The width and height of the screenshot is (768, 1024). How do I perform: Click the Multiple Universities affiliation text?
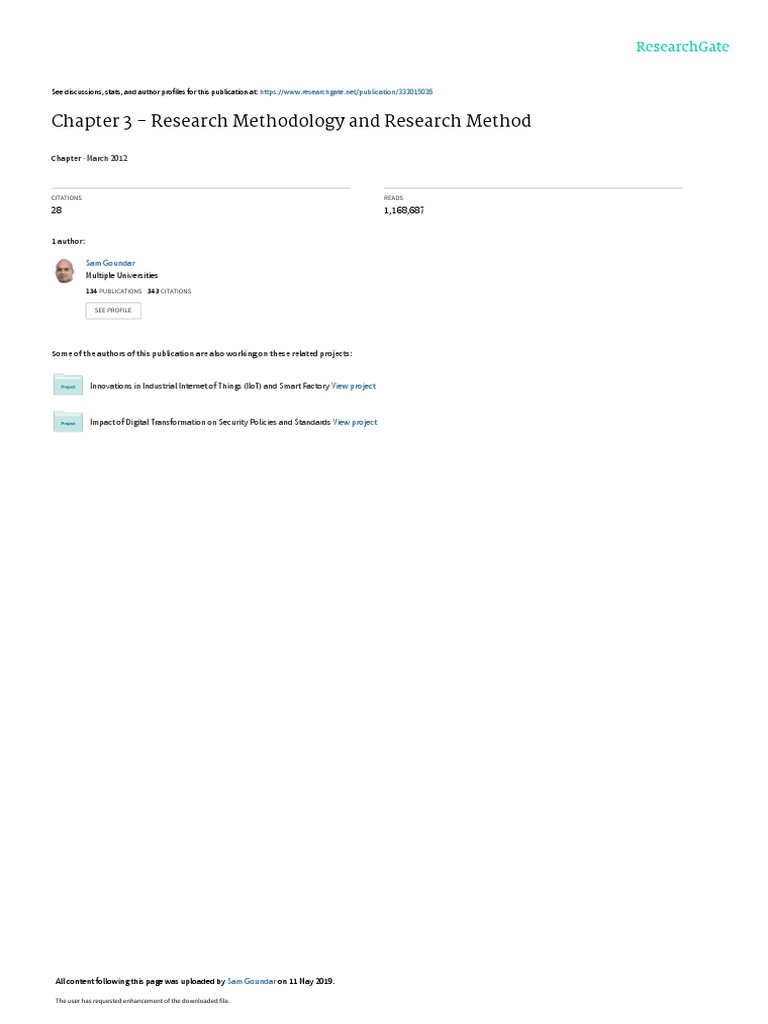coord(121,276)
